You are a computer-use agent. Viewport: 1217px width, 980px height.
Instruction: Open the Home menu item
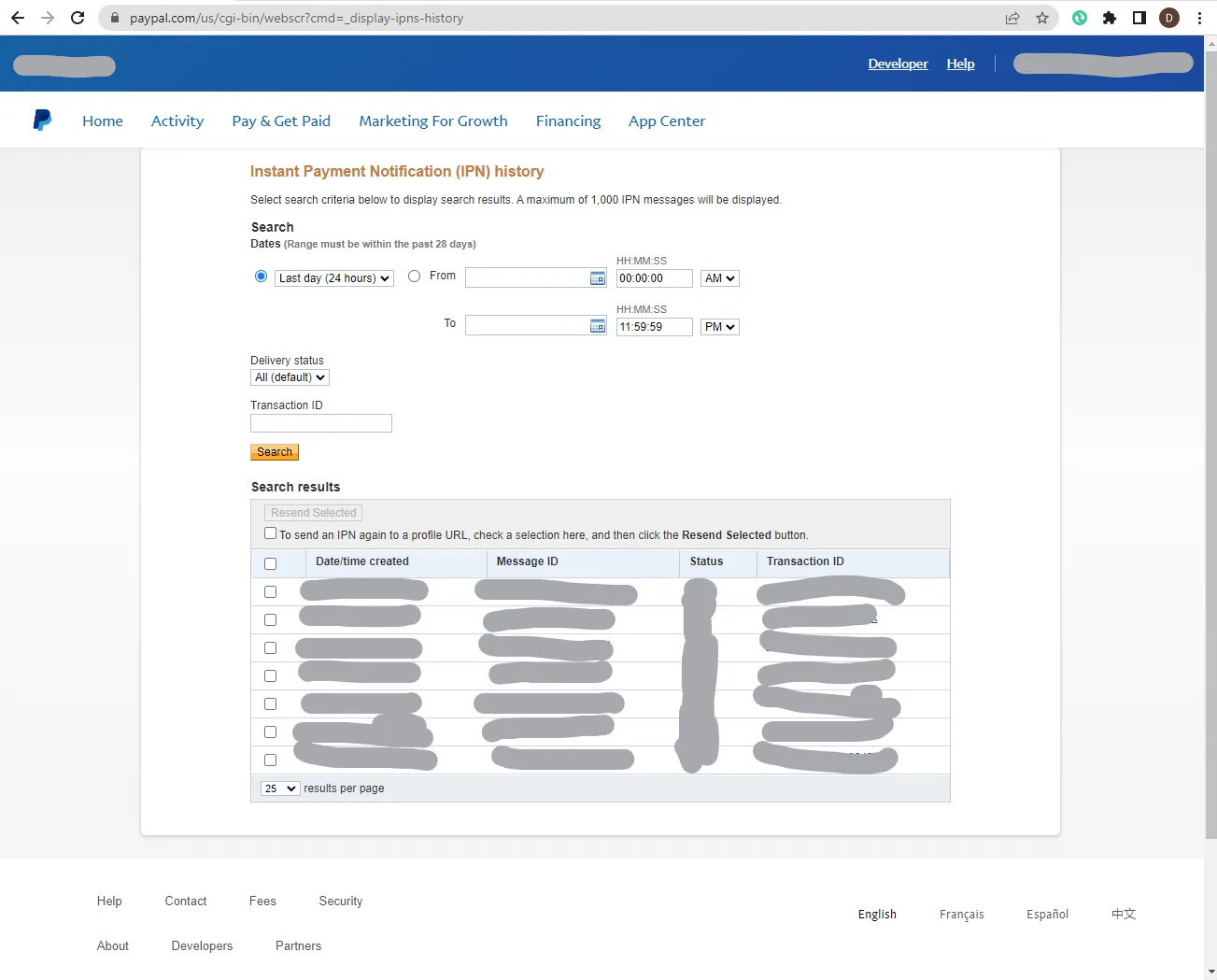103,121
